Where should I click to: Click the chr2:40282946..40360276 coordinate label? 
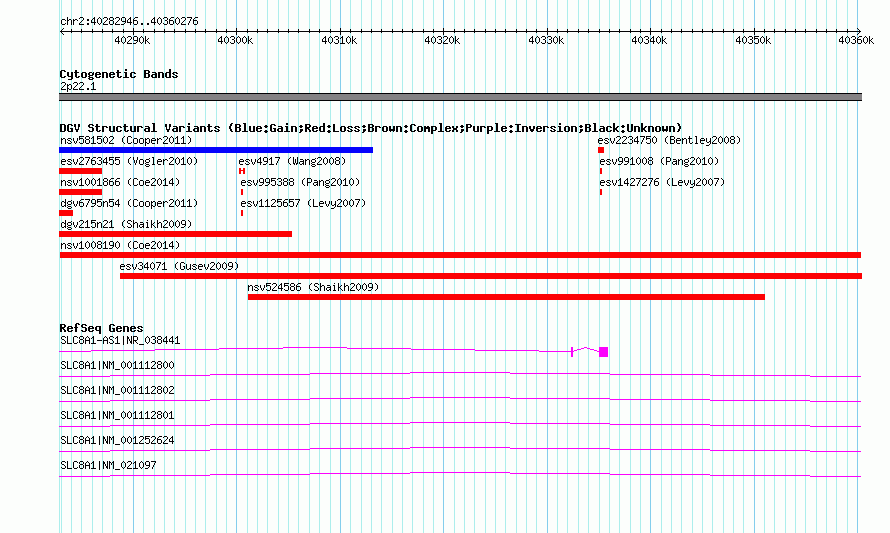[129, 22]
